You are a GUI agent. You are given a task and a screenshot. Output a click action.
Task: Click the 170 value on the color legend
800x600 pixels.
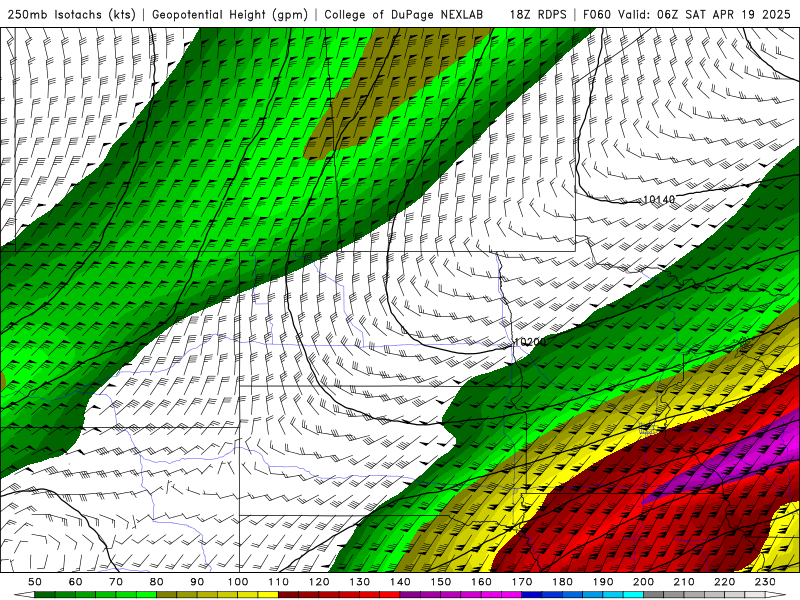click(522, 582)
